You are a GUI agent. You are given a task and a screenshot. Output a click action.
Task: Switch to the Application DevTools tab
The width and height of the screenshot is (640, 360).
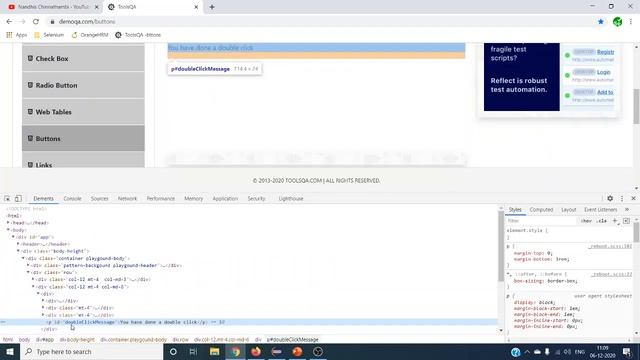(x=225, y=198)
